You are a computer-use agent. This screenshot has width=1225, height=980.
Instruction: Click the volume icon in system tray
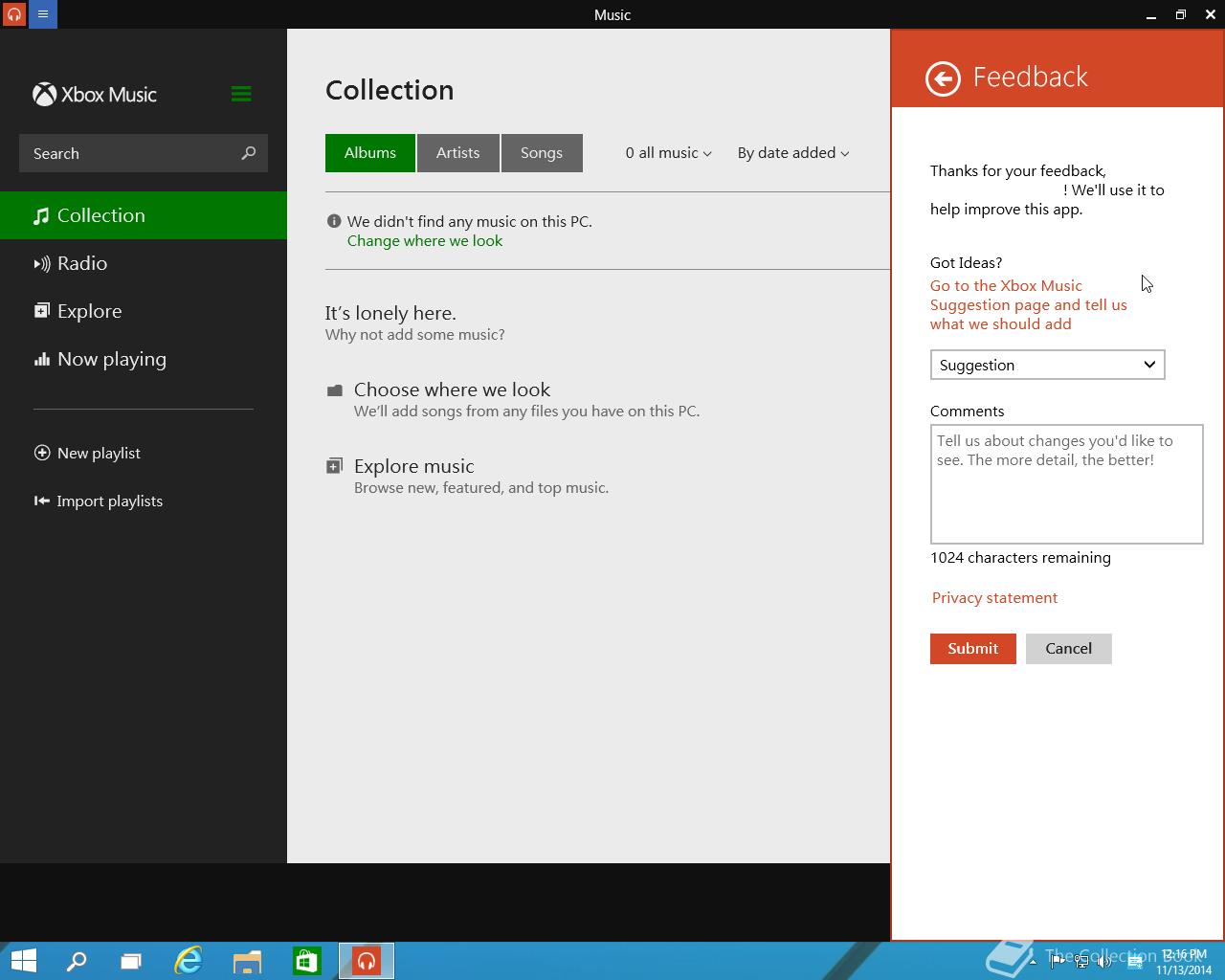click(x=1106, y=962)
